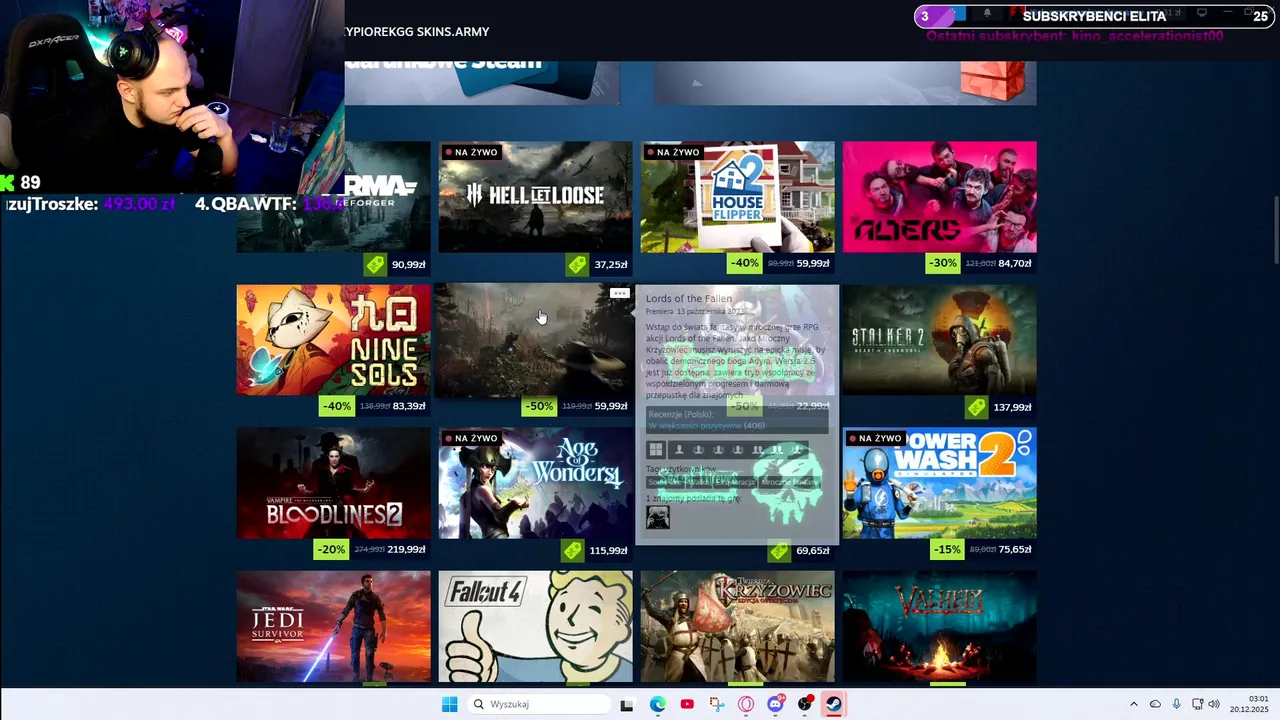Click the Lords of the Fallen popup title
This screenshot has width=1280, height=720.
point(689,299)
